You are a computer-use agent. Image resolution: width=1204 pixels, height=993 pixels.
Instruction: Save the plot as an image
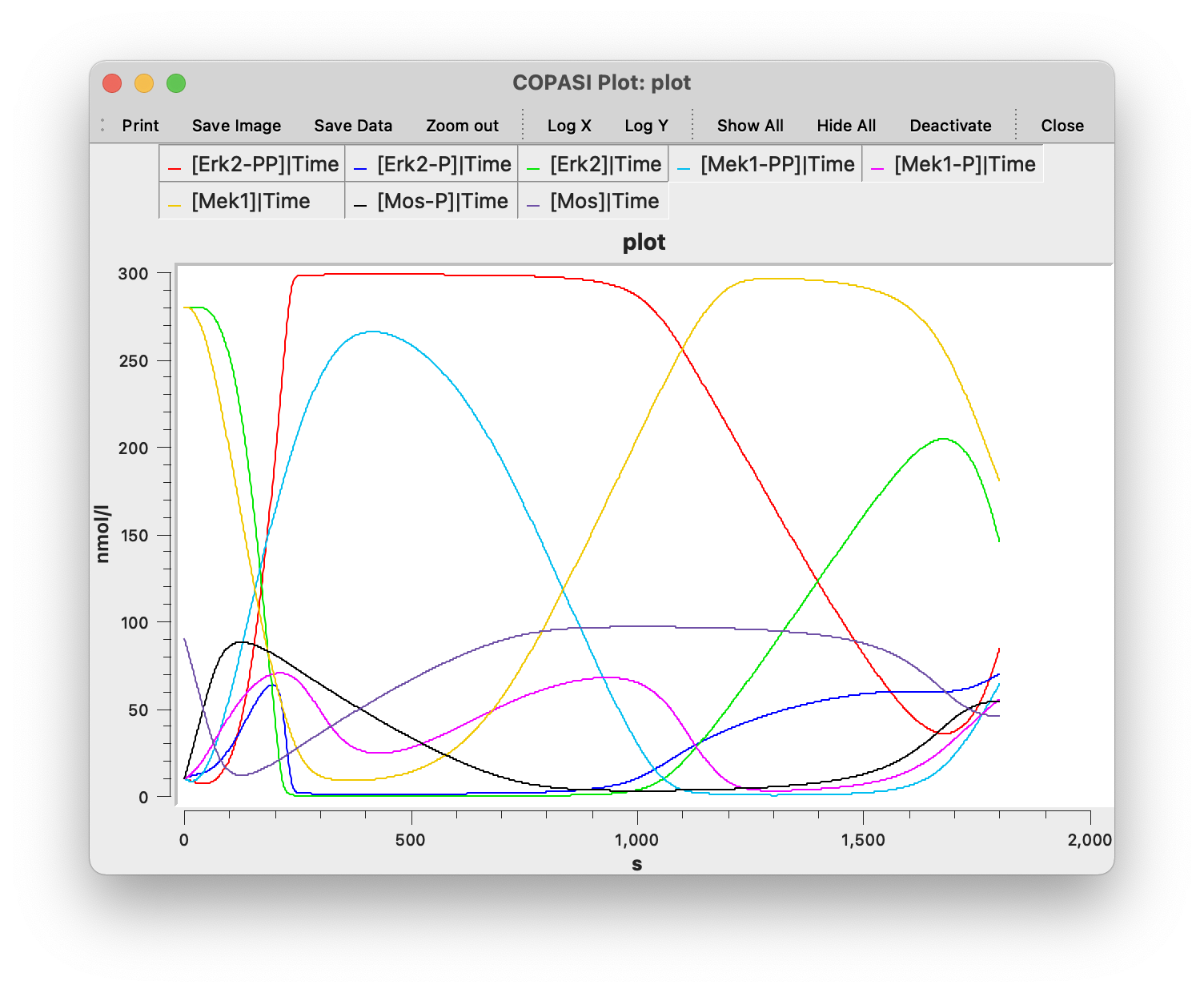pyautogui.click(x=236, y=126)
